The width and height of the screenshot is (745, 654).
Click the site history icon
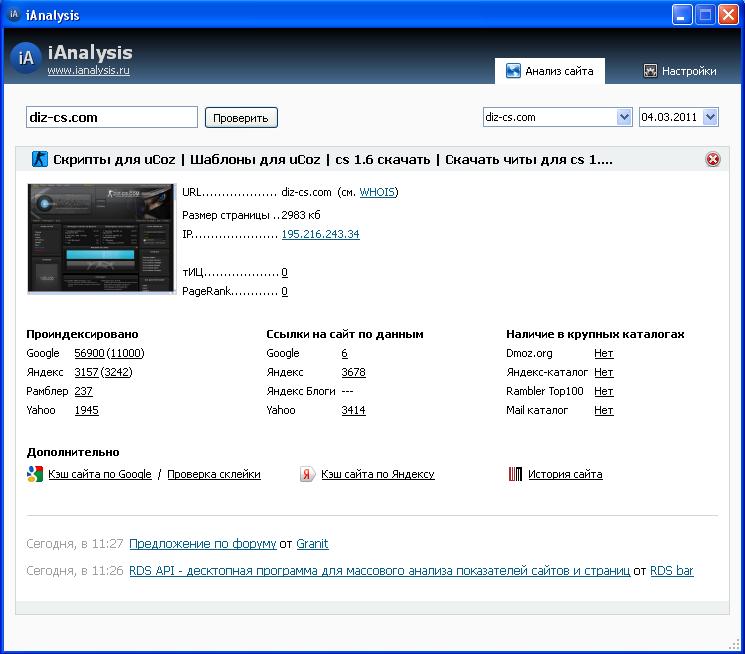515,474
